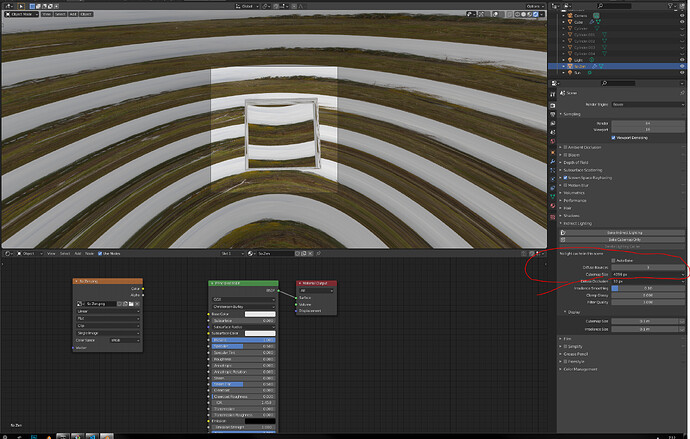Viewport: 690px width, 439px height.
Task: Open the Render Engine dropdown
Action: pyautogui.click(x=648, y=104)
